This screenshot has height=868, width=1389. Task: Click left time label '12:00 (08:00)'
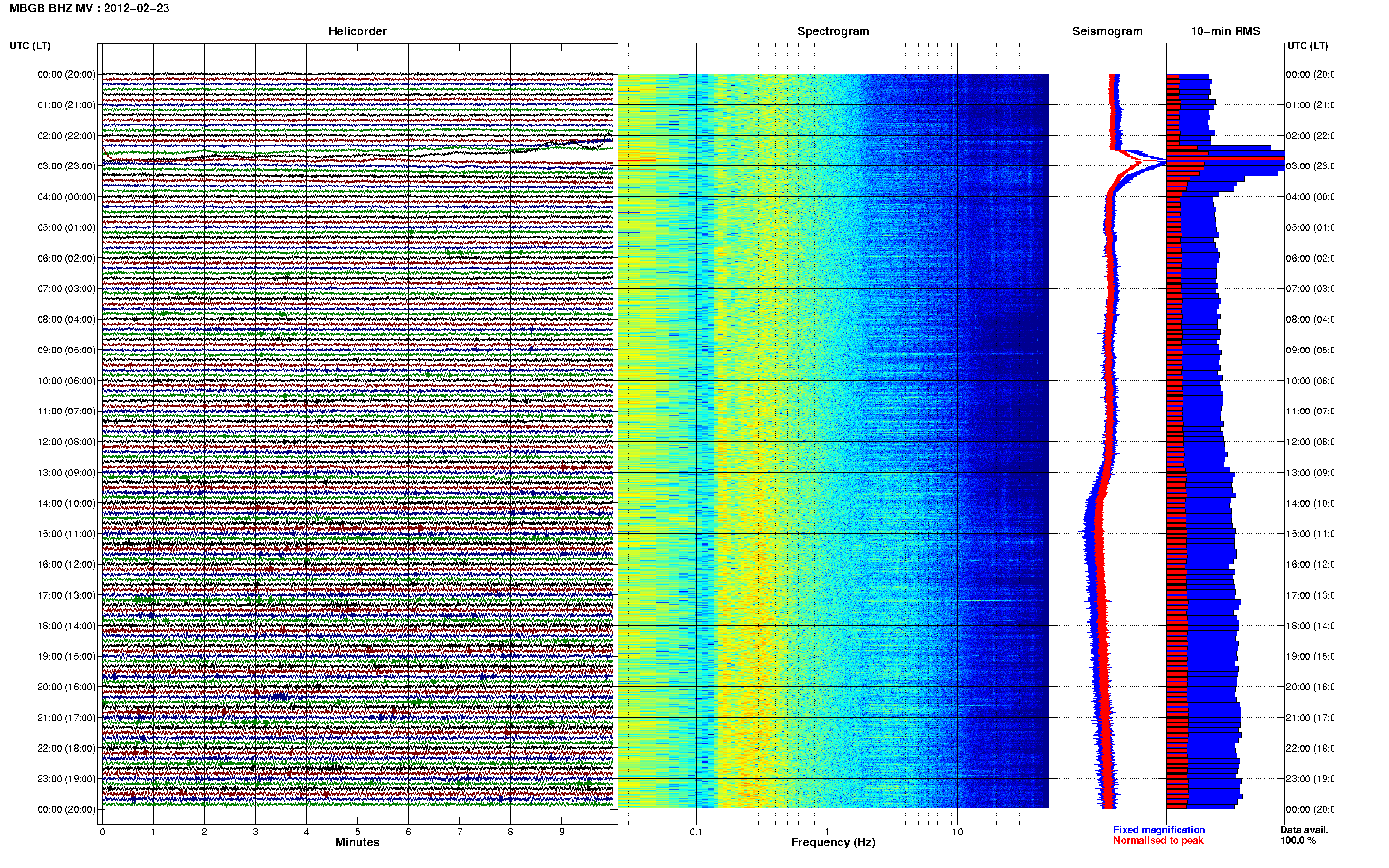66,442
